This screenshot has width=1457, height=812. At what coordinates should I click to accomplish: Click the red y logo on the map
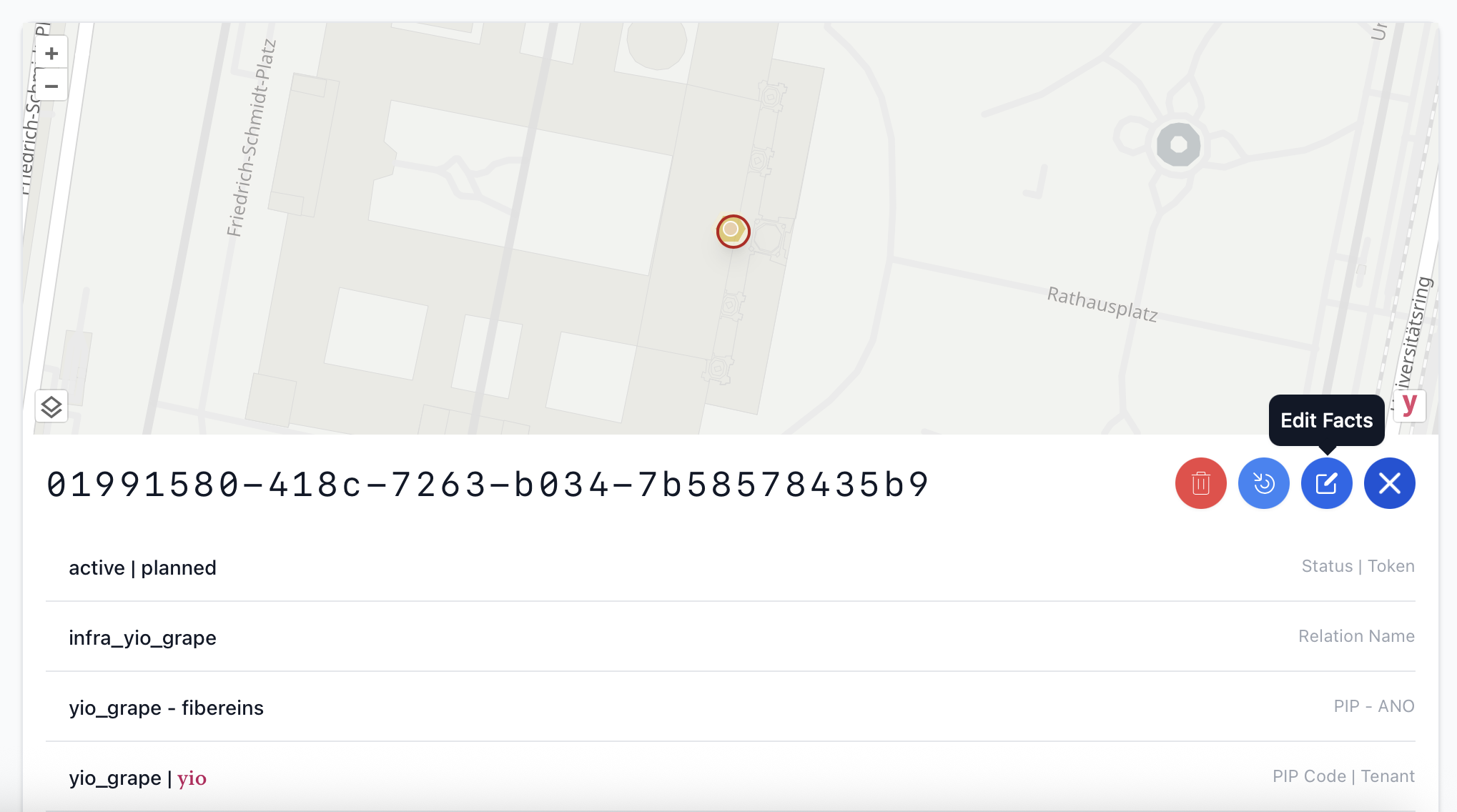click(1409, 405)
